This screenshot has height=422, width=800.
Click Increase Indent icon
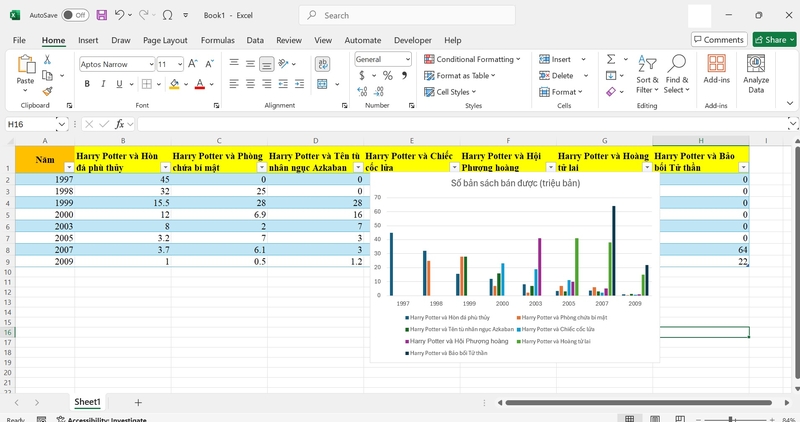(x=299, y=84)
